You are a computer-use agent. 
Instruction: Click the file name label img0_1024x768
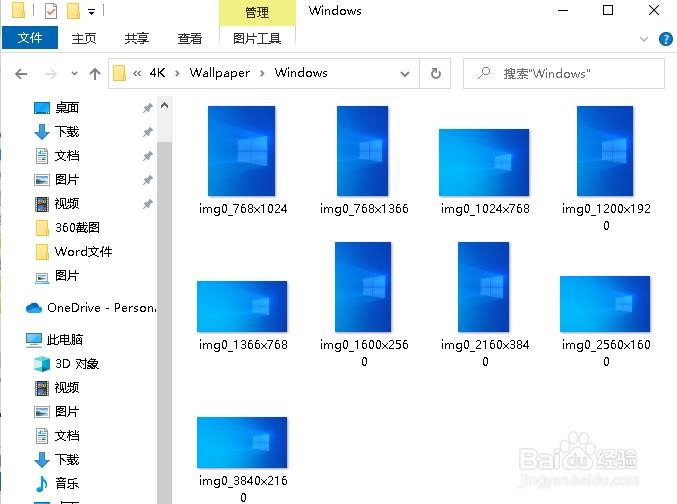(x=485, y=209)
